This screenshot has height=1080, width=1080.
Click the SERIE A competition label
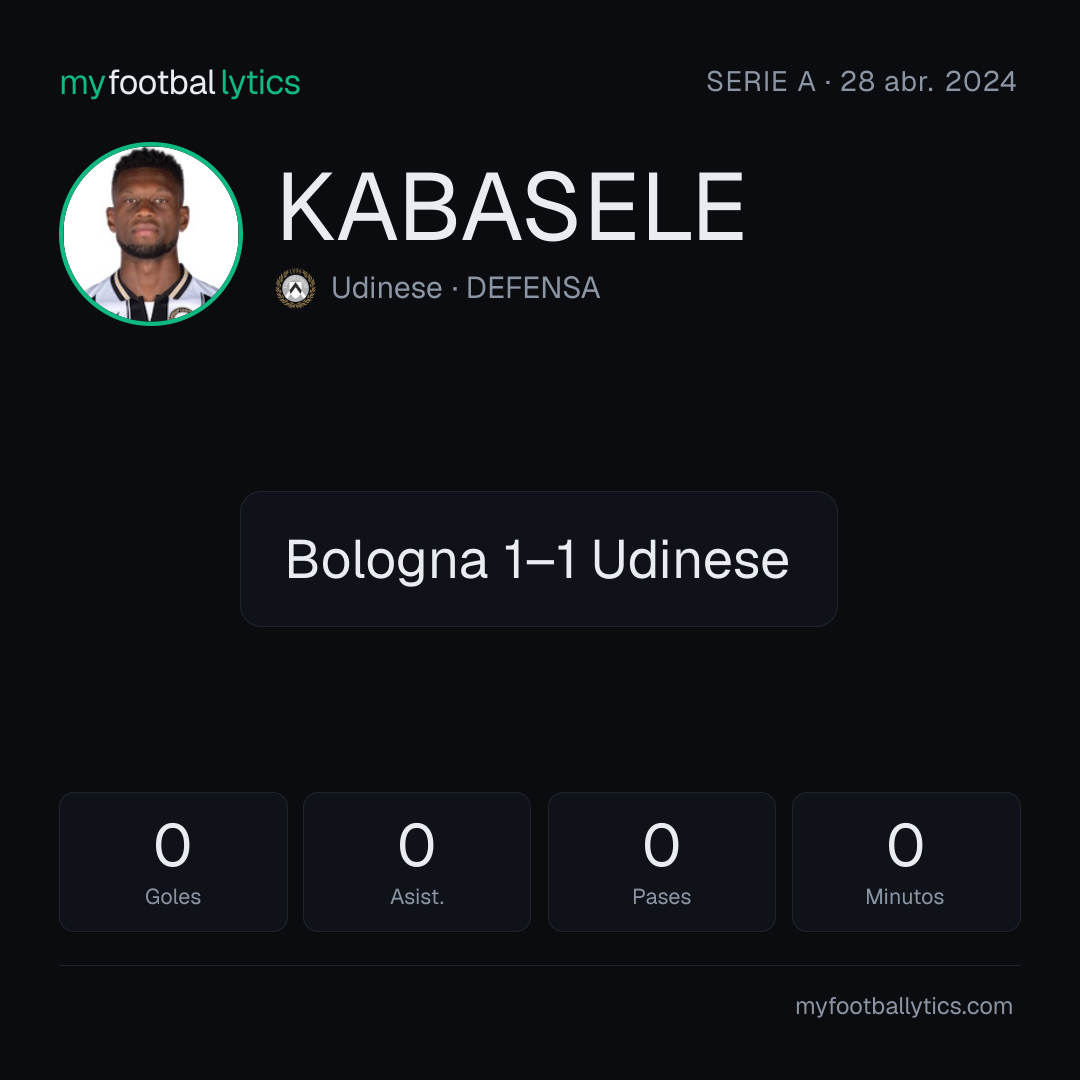[x=760, y=81]
